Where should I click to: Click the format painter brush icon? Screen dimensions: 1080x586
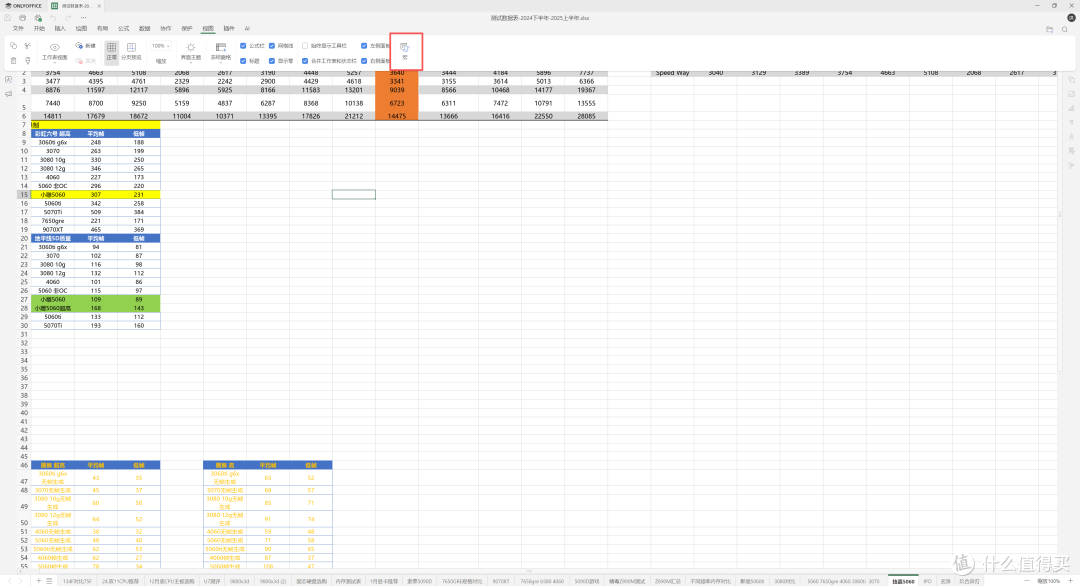click(x=28, y=61)
